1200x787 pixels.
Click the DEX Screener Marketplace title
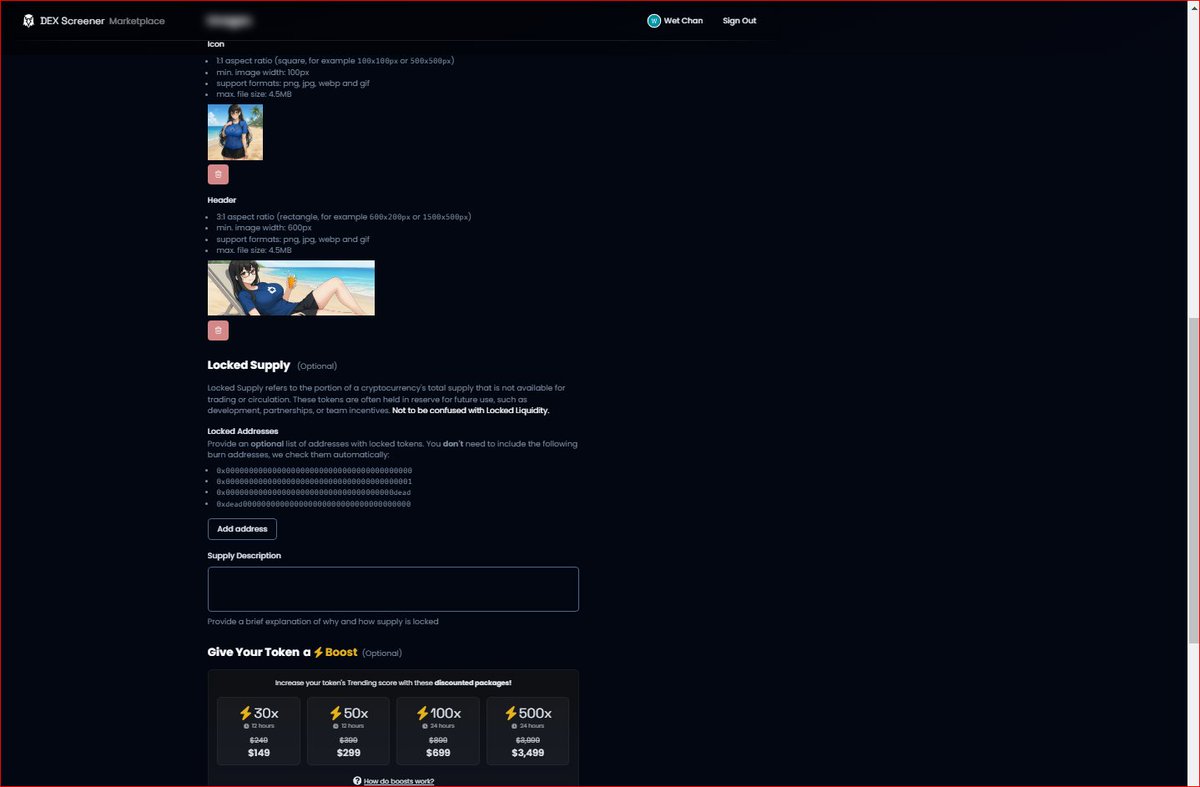coord(102,21)
